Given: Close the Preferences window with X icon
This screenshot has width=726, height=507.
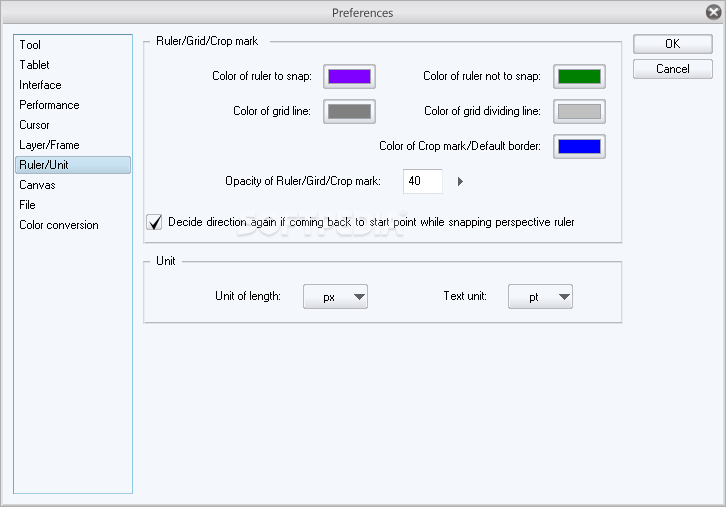Looking at the screenshot, I should tap(713, 12).
